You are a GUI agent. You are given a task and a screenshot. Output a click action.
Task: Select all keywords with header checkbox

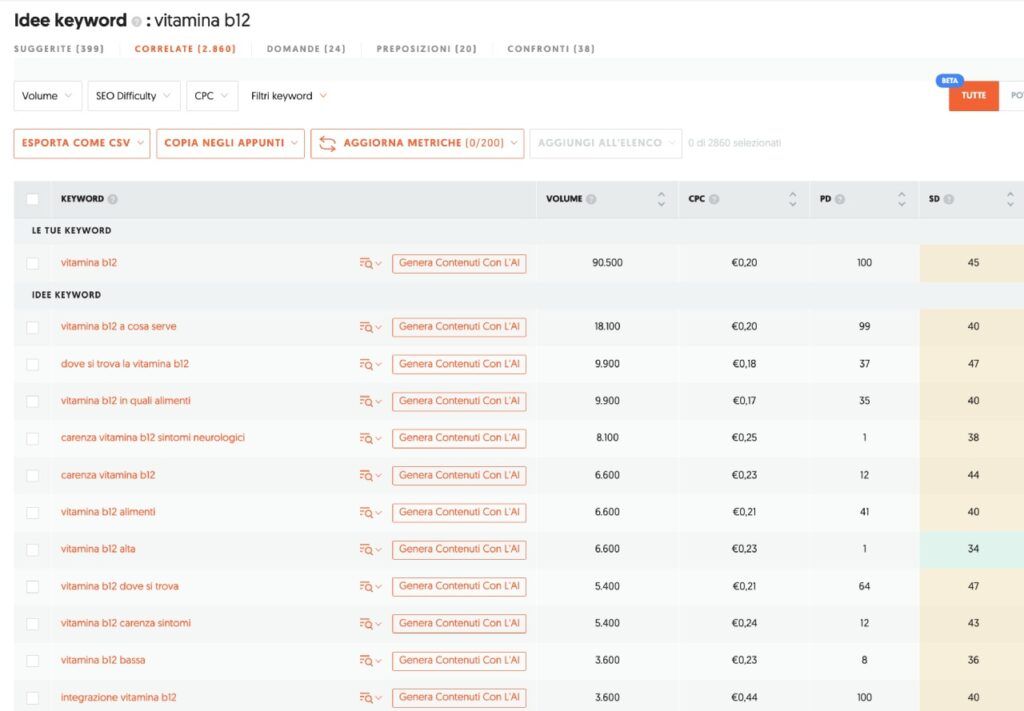pyautogui.click(x=32, y=199)
